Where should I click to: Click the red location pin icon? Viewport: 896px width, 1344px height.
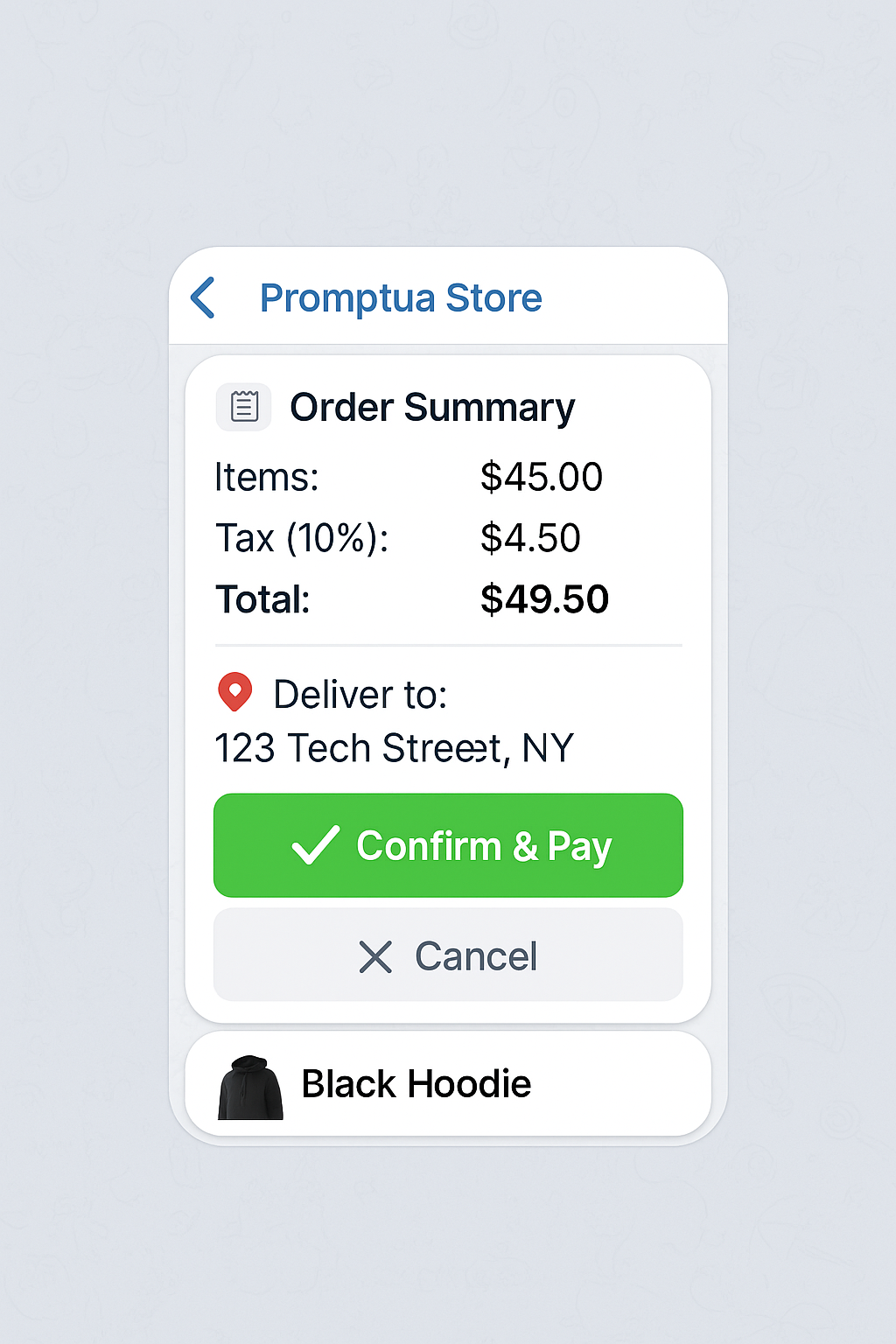pos(234,692)
